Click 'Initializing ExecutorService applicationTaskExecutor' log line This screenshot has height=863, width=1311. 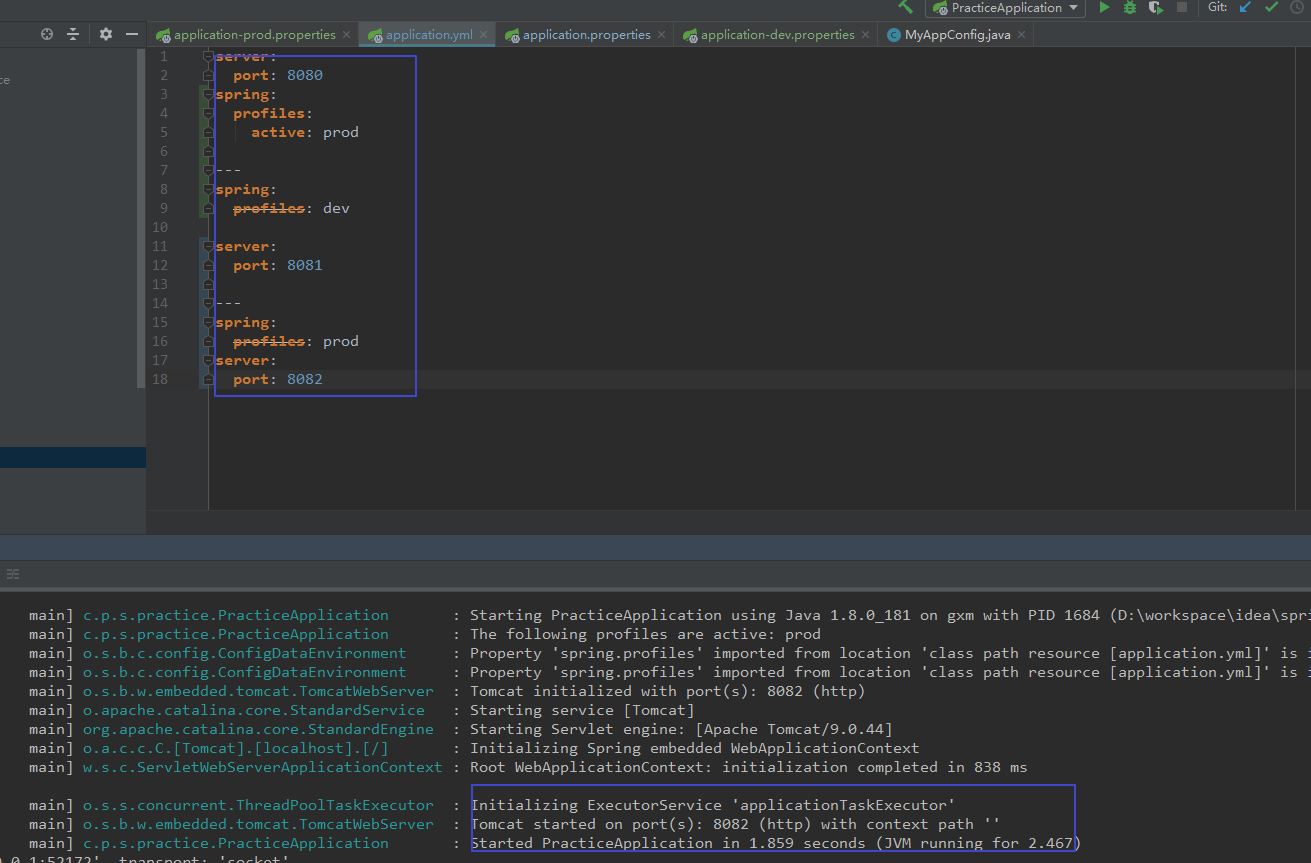pos(713,805)
